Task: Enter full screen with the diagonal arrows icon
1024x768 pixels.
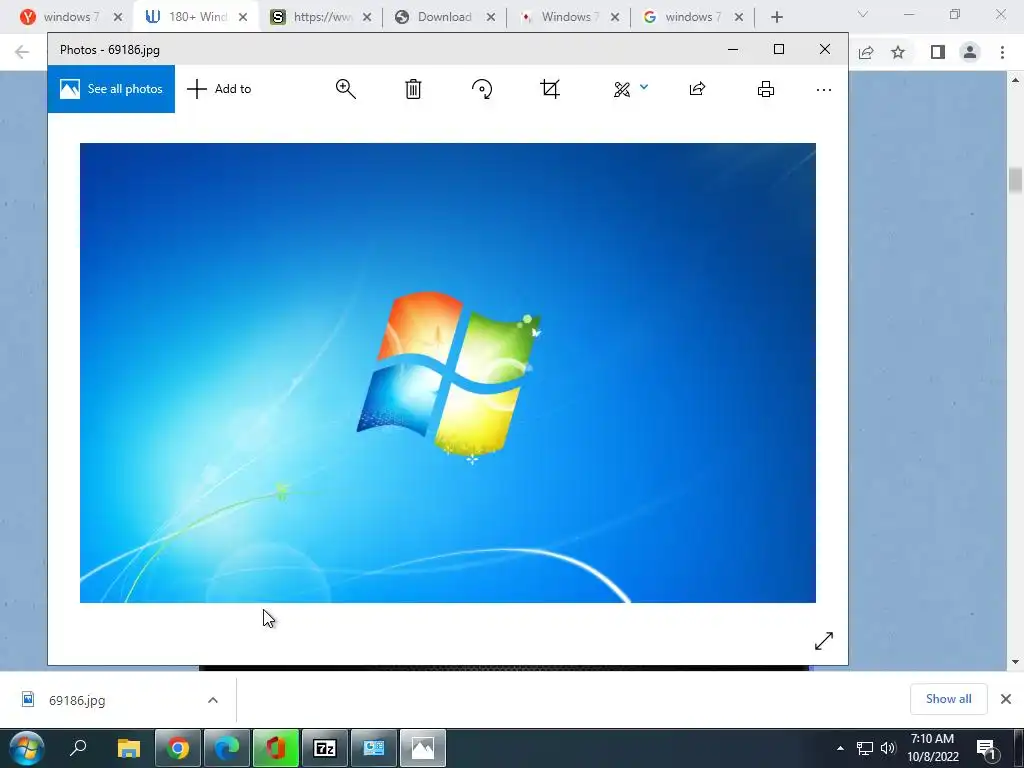Action: [824, 641]
